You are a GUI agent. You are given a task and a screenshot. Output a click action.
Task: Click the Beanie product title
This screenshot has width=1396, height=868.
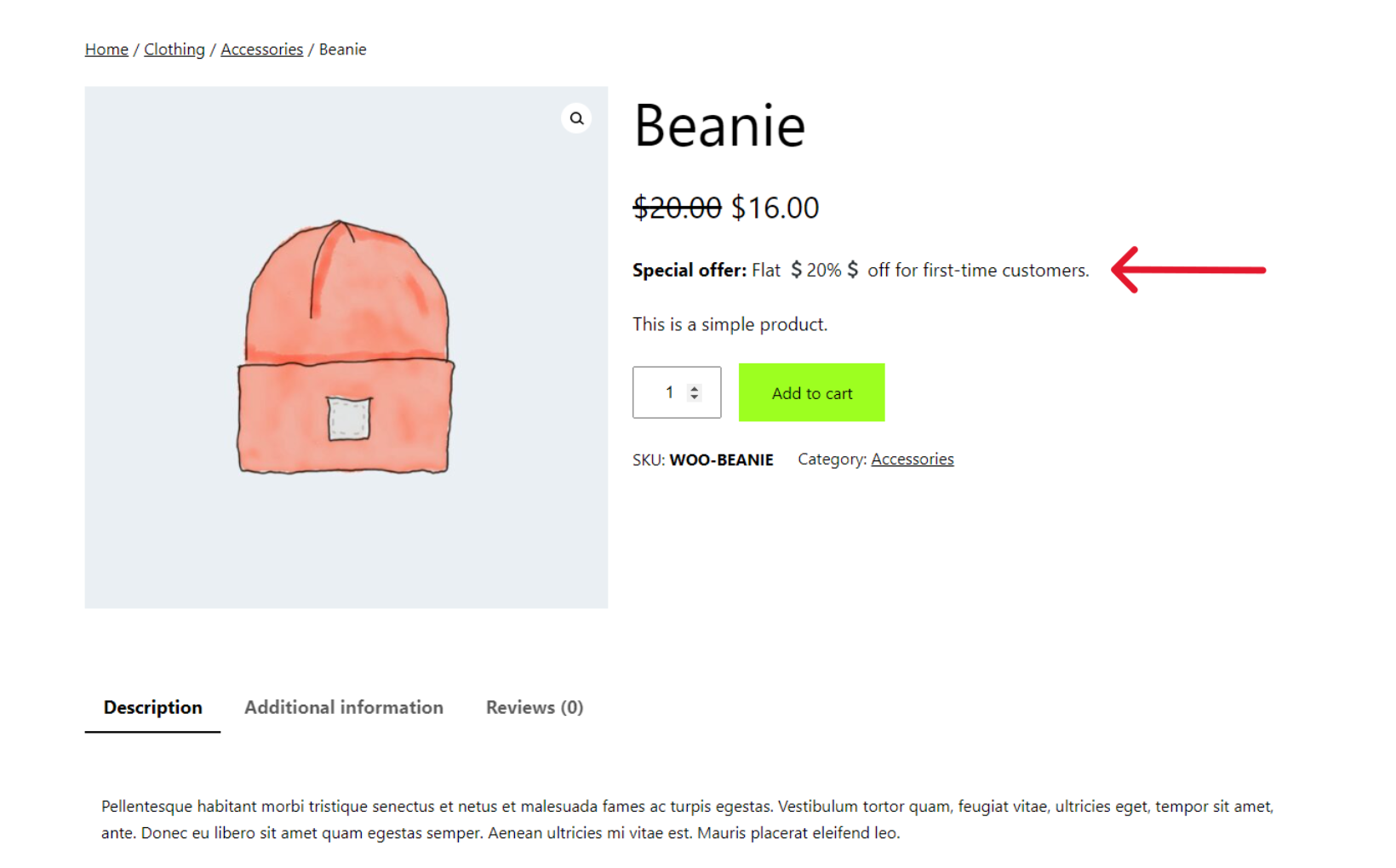pyautogui.click(x=719, y=126)
